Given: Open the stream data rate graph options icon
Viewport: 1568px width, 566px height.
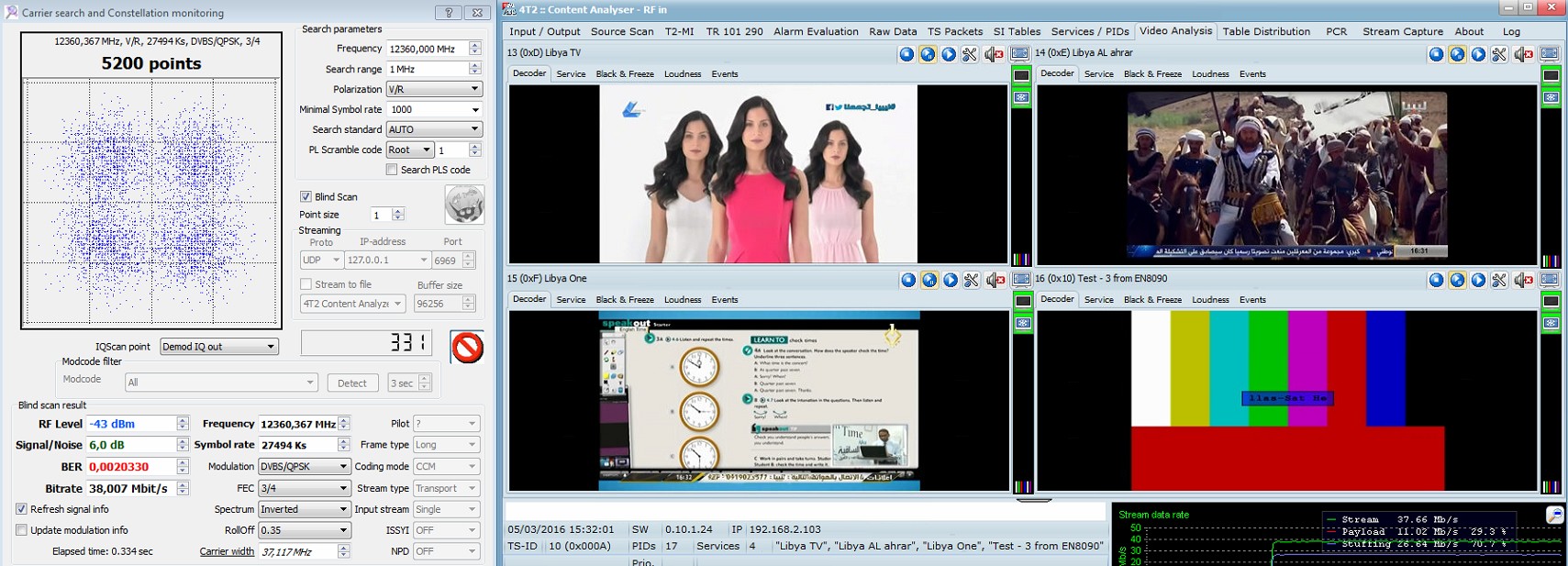Looking at the screenshot, I should [x=1554, y=515].
